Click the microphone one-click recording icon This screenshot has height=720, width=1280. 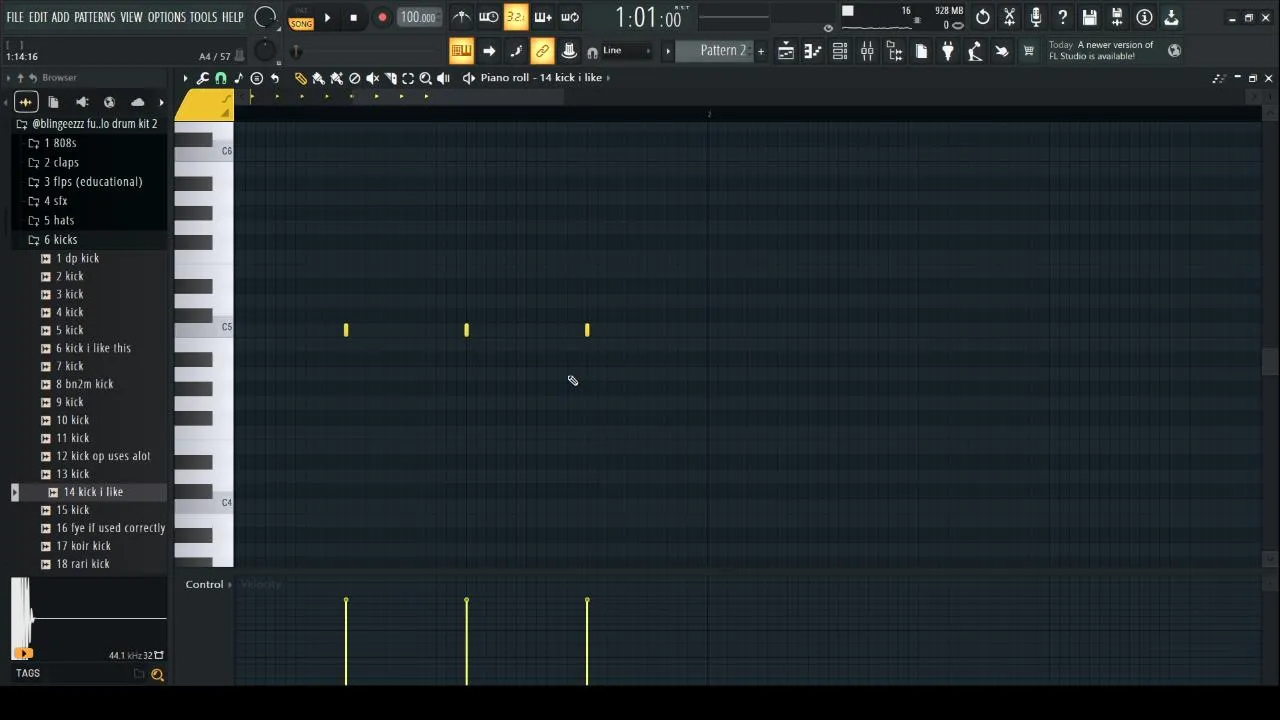[1036, 17]
